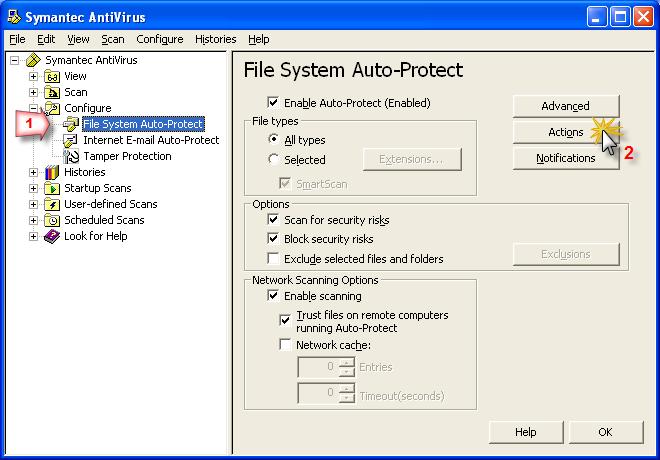Increase the Entries spinner value
This screenshot has width=660, height=460.
coord(346,362)
